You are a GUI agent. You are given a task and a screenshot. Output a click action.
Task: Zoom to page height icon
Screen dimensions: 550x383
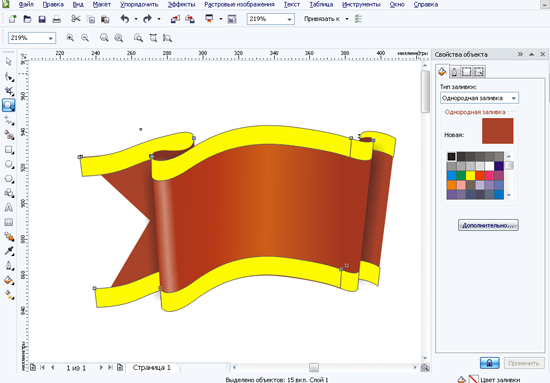point(167,38)
